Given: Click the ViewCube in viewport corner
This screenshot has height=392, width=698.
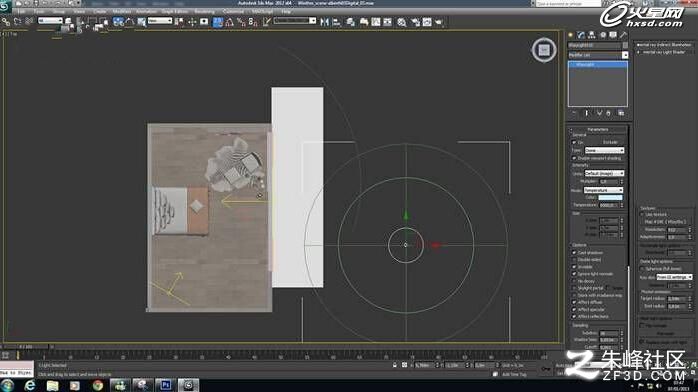Looking at the screenshot, I should click(544, 50).
